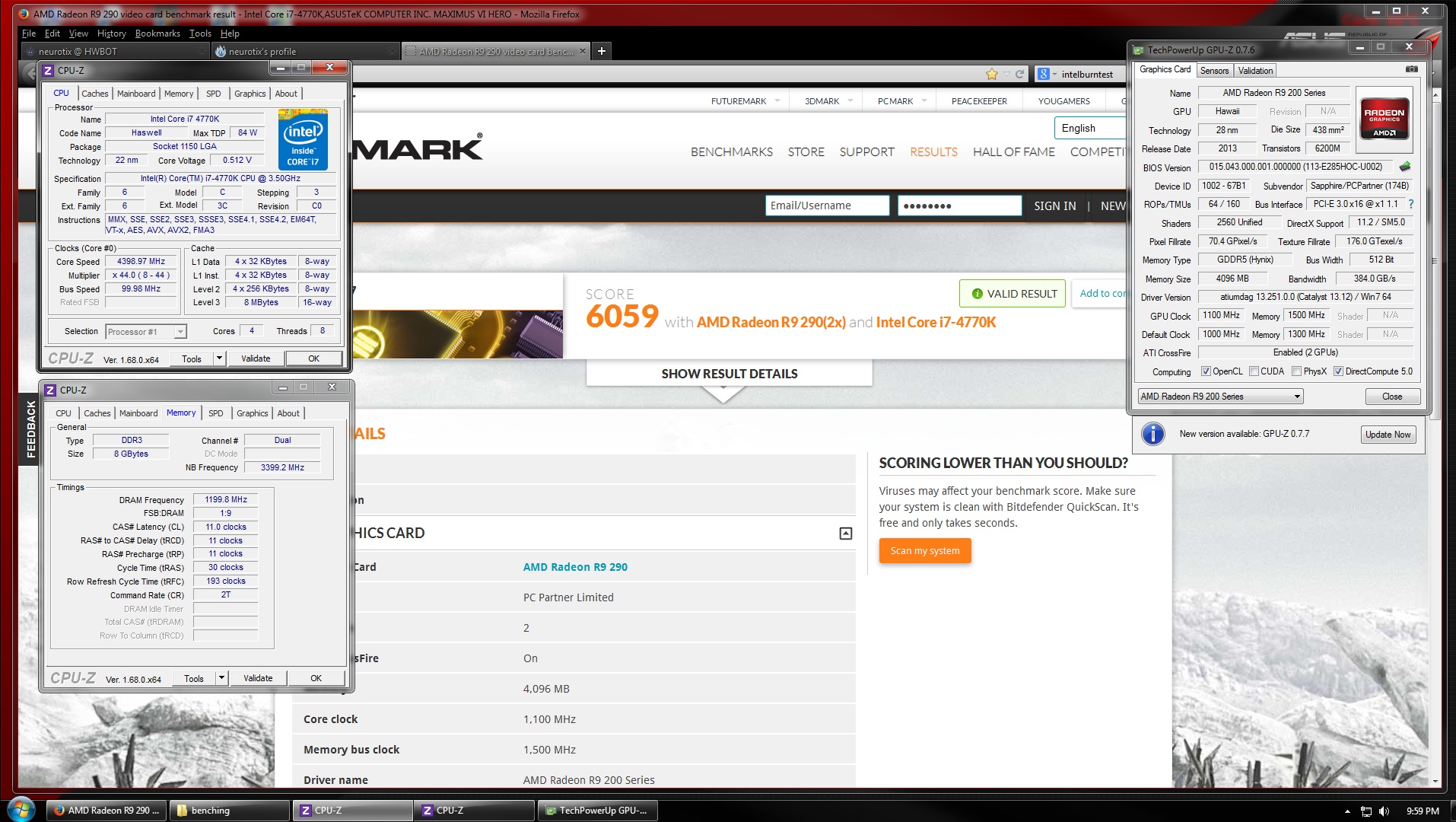
Task: Open the Firefox Bookmarks menu
Action: pyautogui.click(x=157, y=33)
